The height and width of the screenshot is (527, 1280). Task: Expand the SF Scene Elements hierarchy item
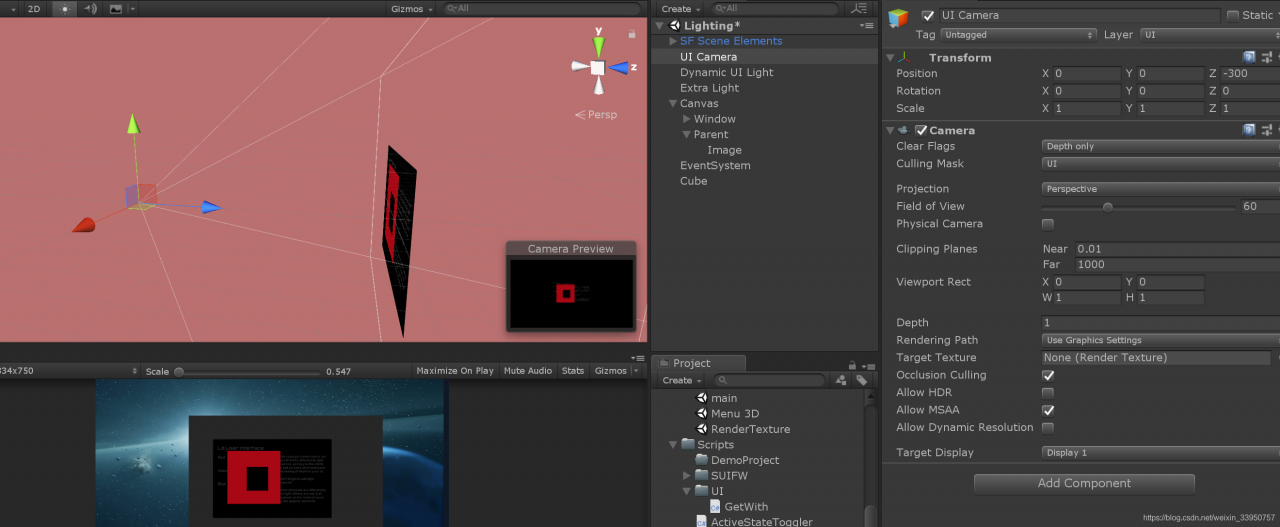(673, 41)
